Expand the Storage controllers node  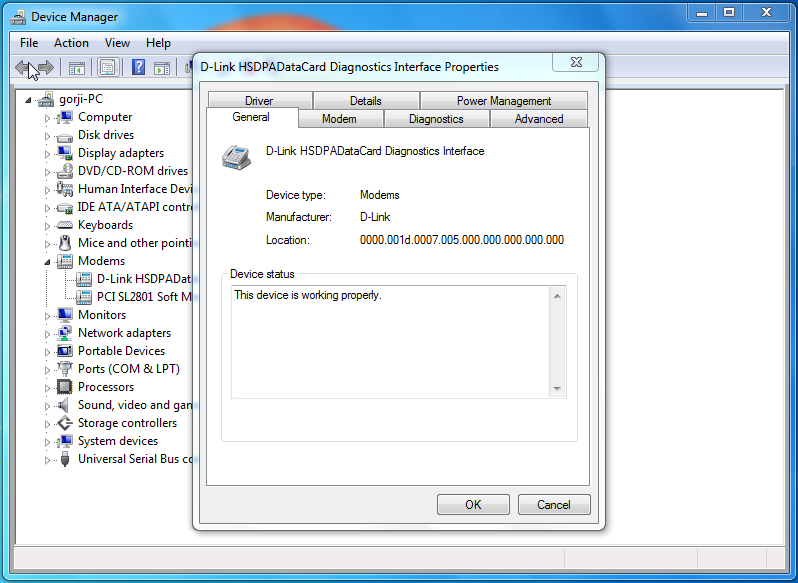(x=47, y=424)
